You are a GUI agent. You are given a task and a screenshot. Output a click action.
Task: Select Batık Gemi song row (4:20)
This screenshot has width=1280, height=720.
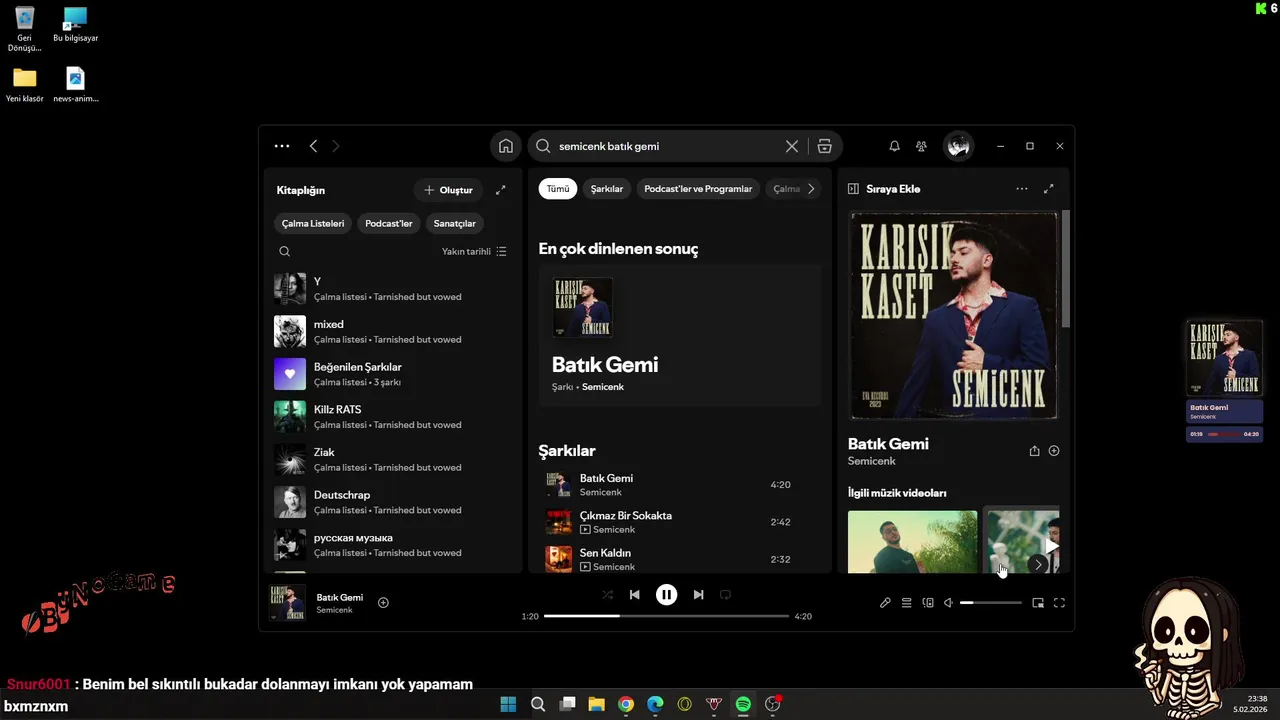(680, 485)
